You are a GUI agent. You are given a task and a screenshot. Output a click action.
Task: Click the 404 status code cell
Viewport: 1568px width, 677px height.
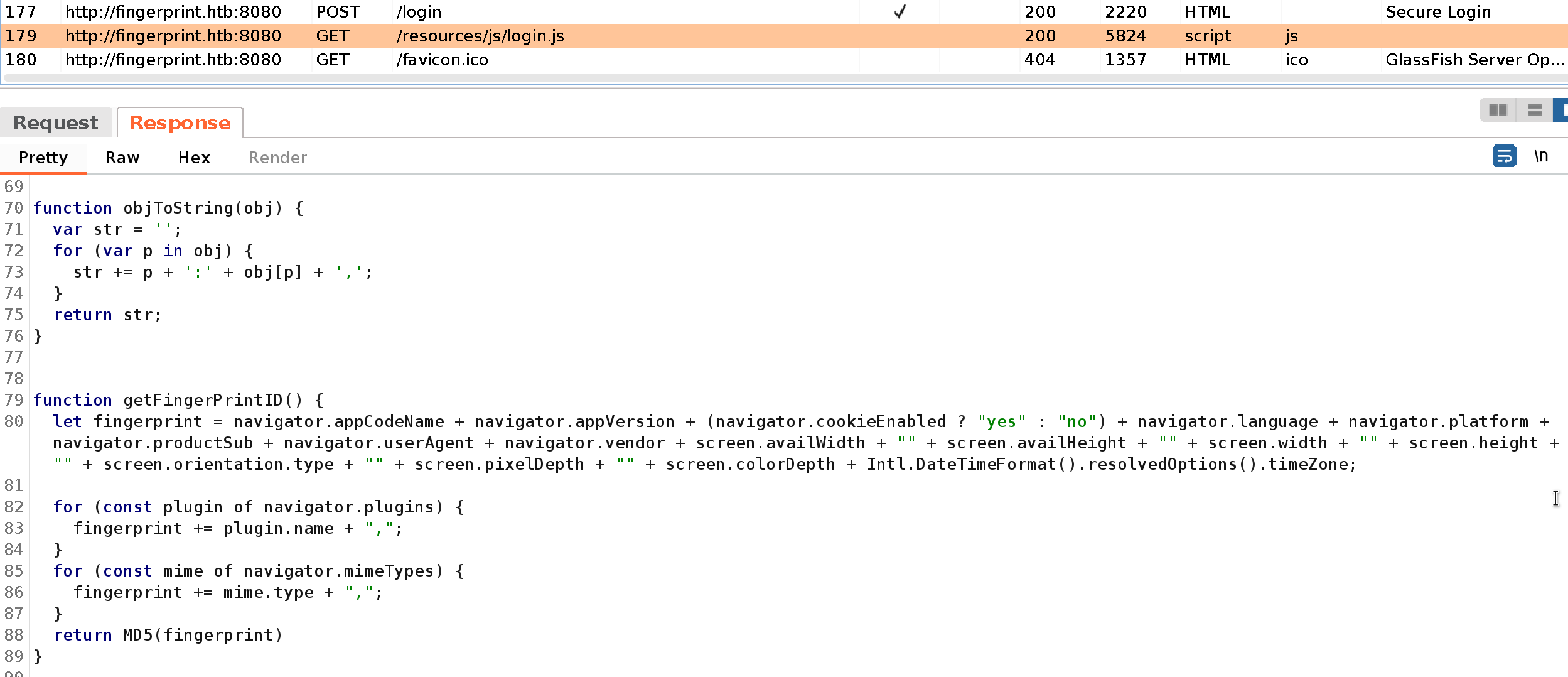coord(1039,60)
